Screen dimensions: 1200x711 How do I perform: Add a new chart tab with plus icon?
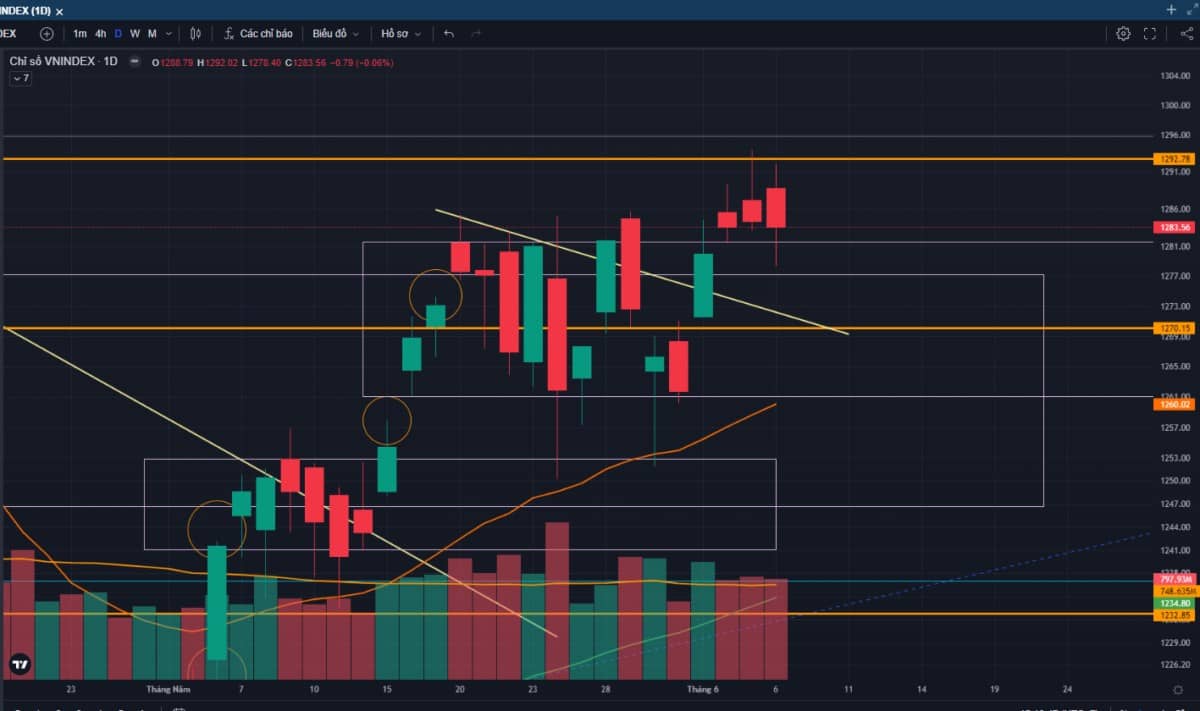pyautogui.click(x=1171, y=9)
